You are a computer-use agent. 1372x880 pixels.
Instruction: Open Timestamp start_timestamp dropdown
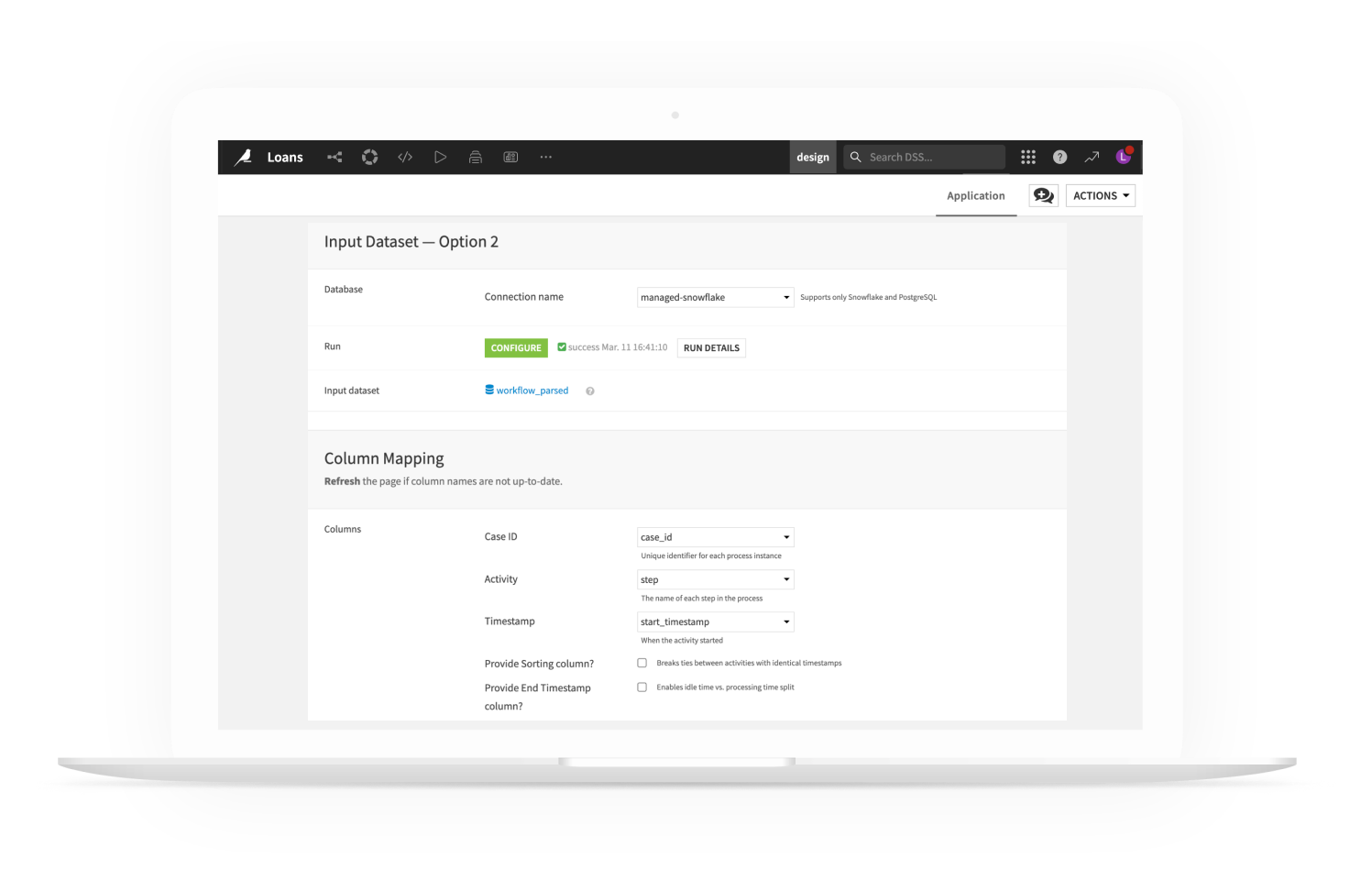(715, 621)
